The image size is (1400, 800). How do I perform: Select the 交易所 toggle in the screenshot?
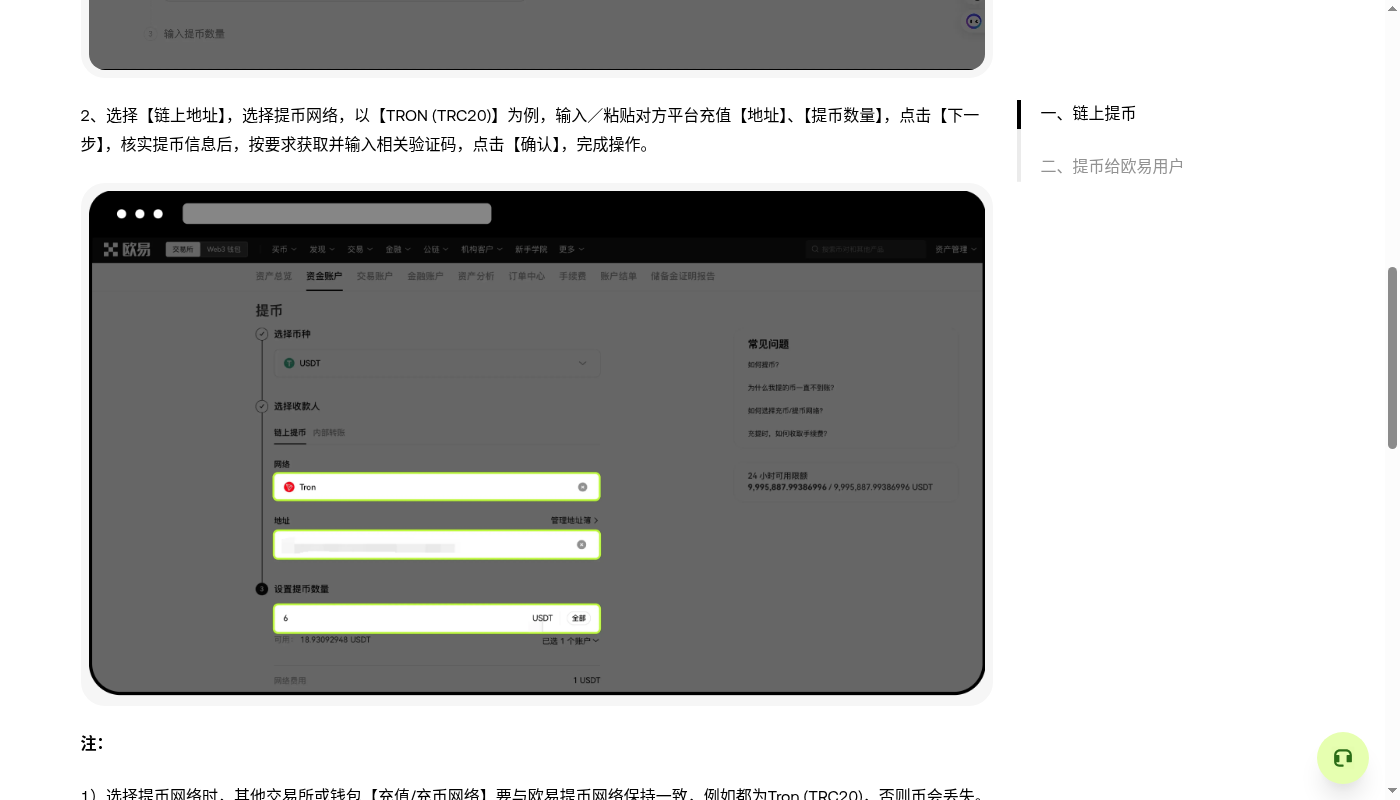182,249
